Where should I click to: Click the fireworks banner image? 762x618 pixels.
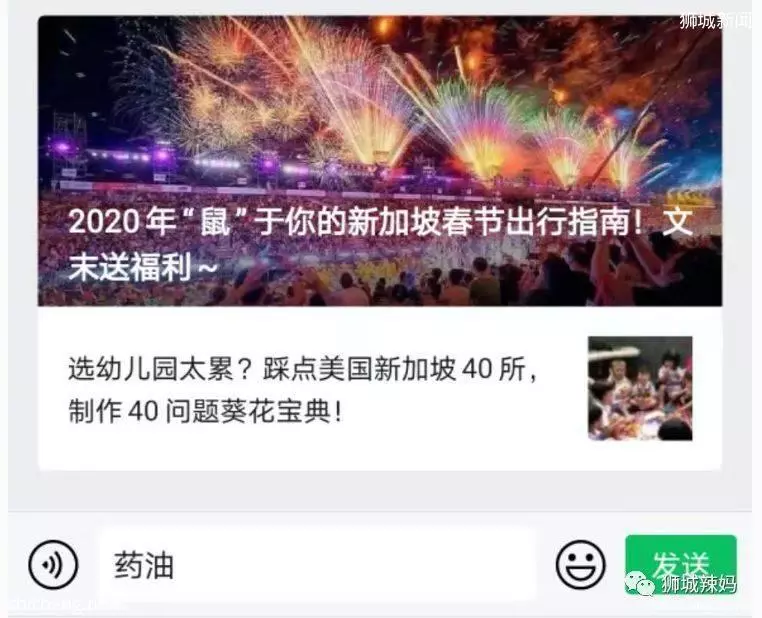pos(380,161)
